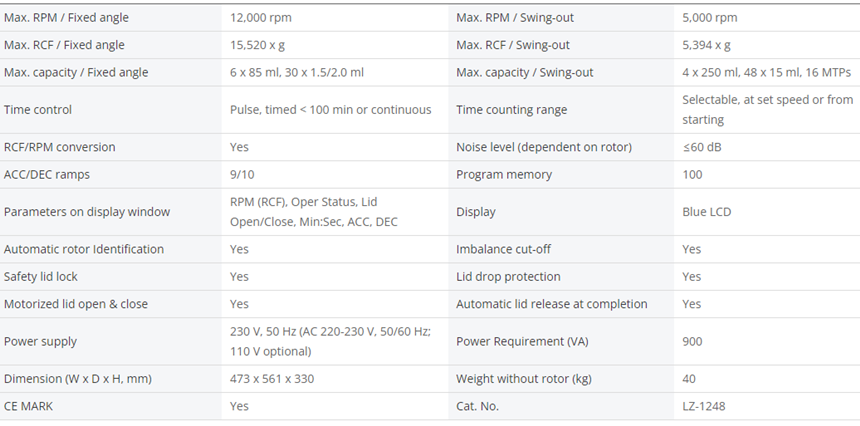Screen dimensions: 860x426
Task: Click the Power supply 230 V value
Action: coord(330,341)
